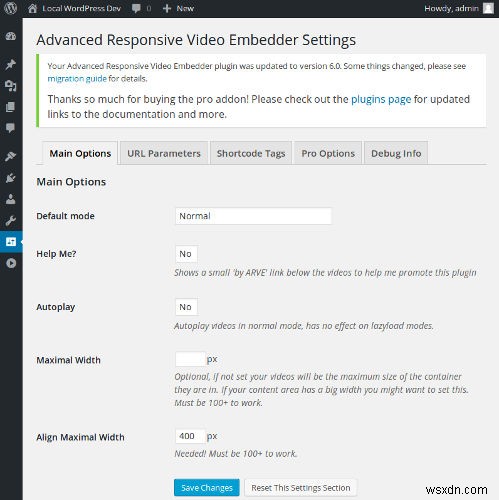This screenshot has width=499, height=500.
Task: Click the home icon for Local WordPress Dev
Action: pyautogui.click(x=32, y=8)
